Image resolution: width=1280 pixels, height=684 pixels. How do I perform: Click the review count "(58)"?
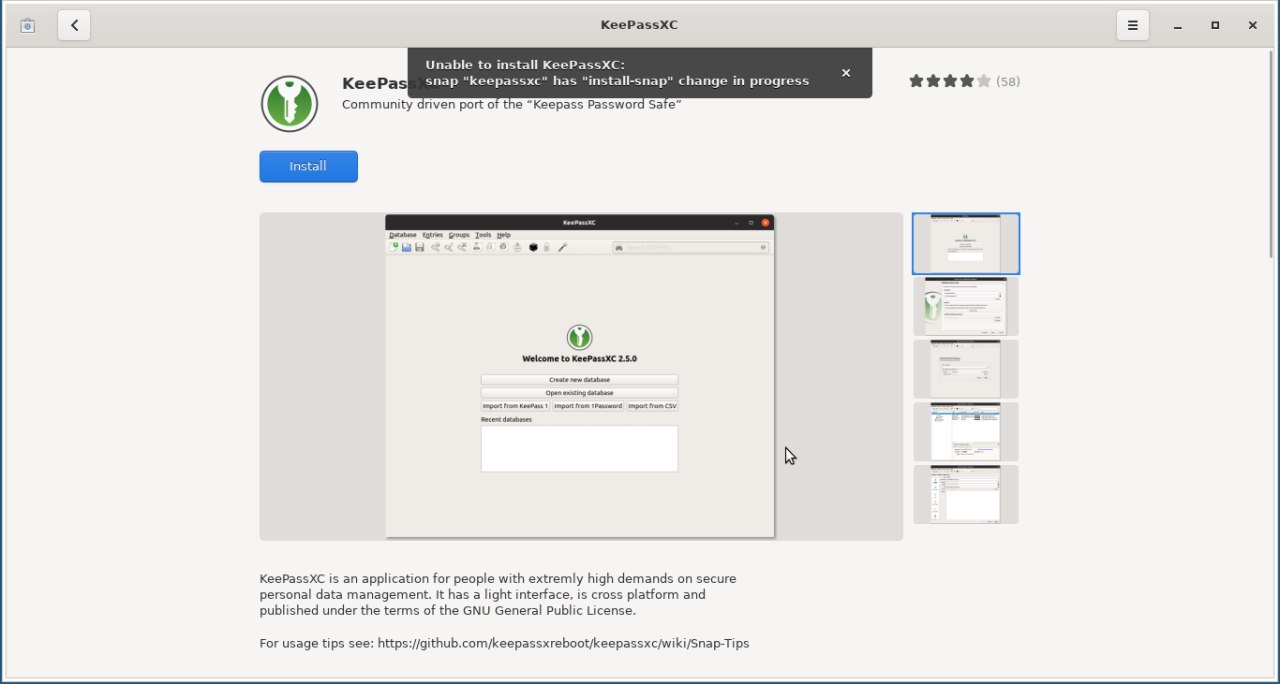[x=1008, y=81]
